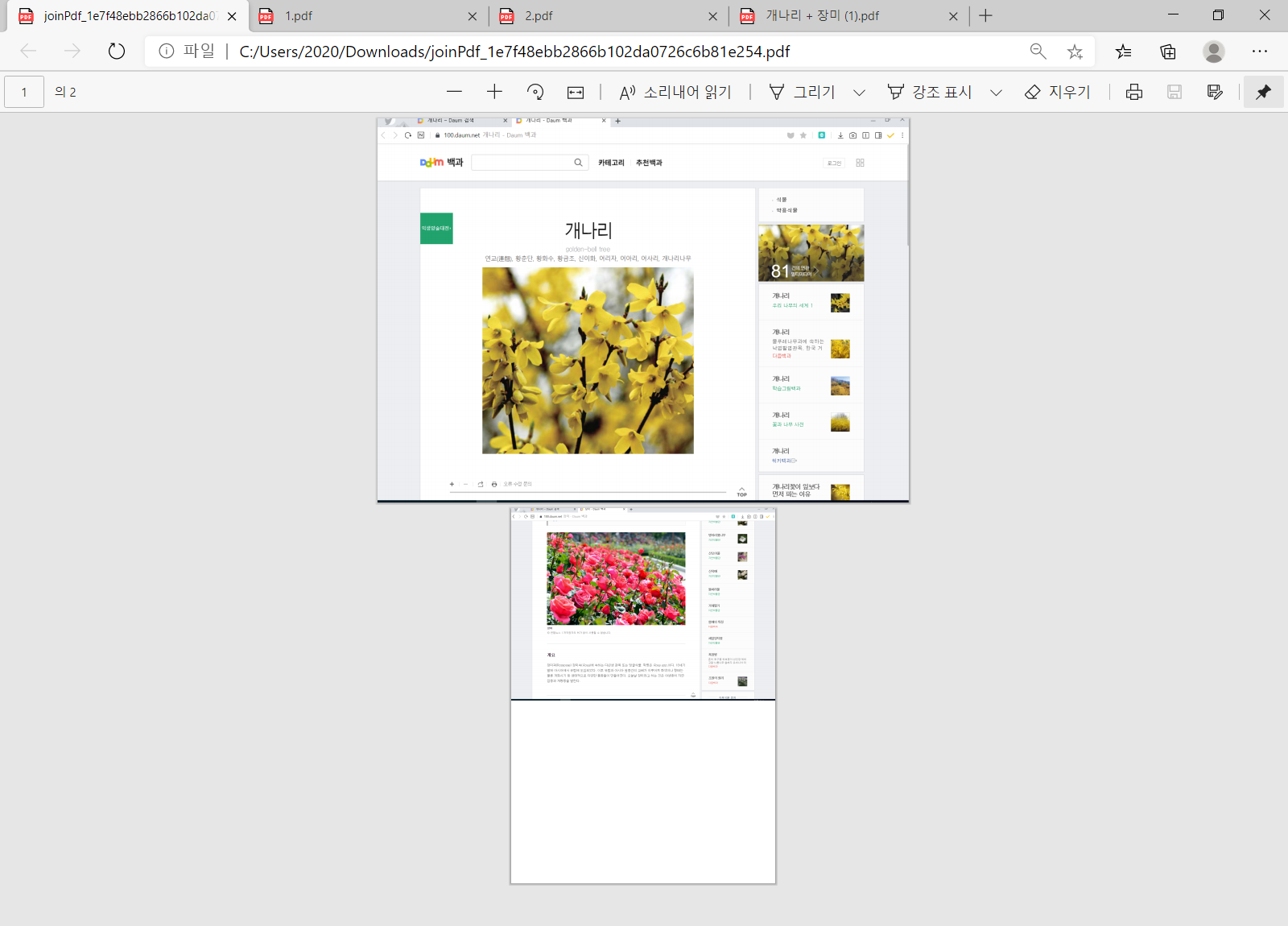Click the address bar file path
This screenshot has width=1288, height=926.
(514, 52)
